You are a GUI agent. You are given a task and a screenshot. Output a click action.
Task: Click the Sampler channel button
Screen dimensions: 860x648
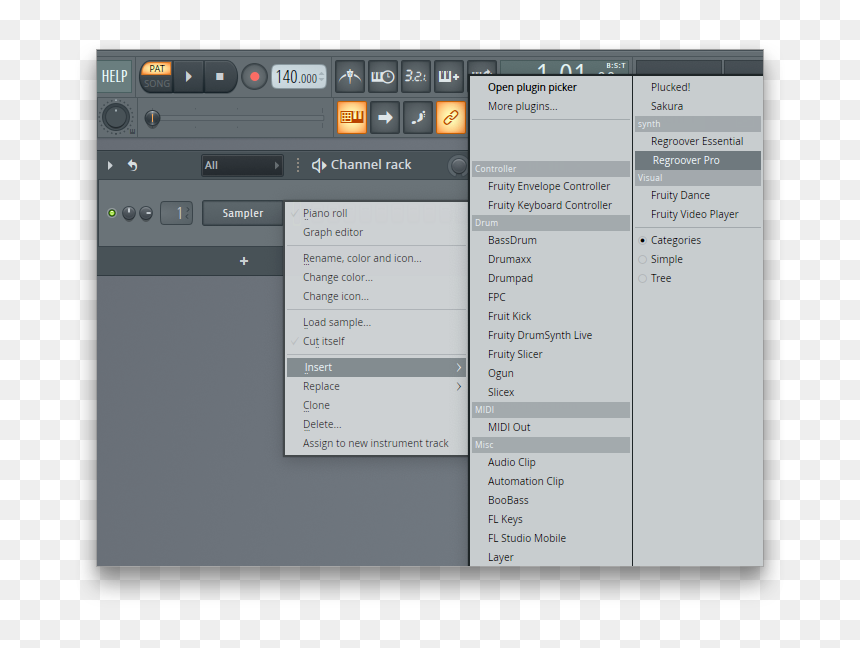pos(242,213)
